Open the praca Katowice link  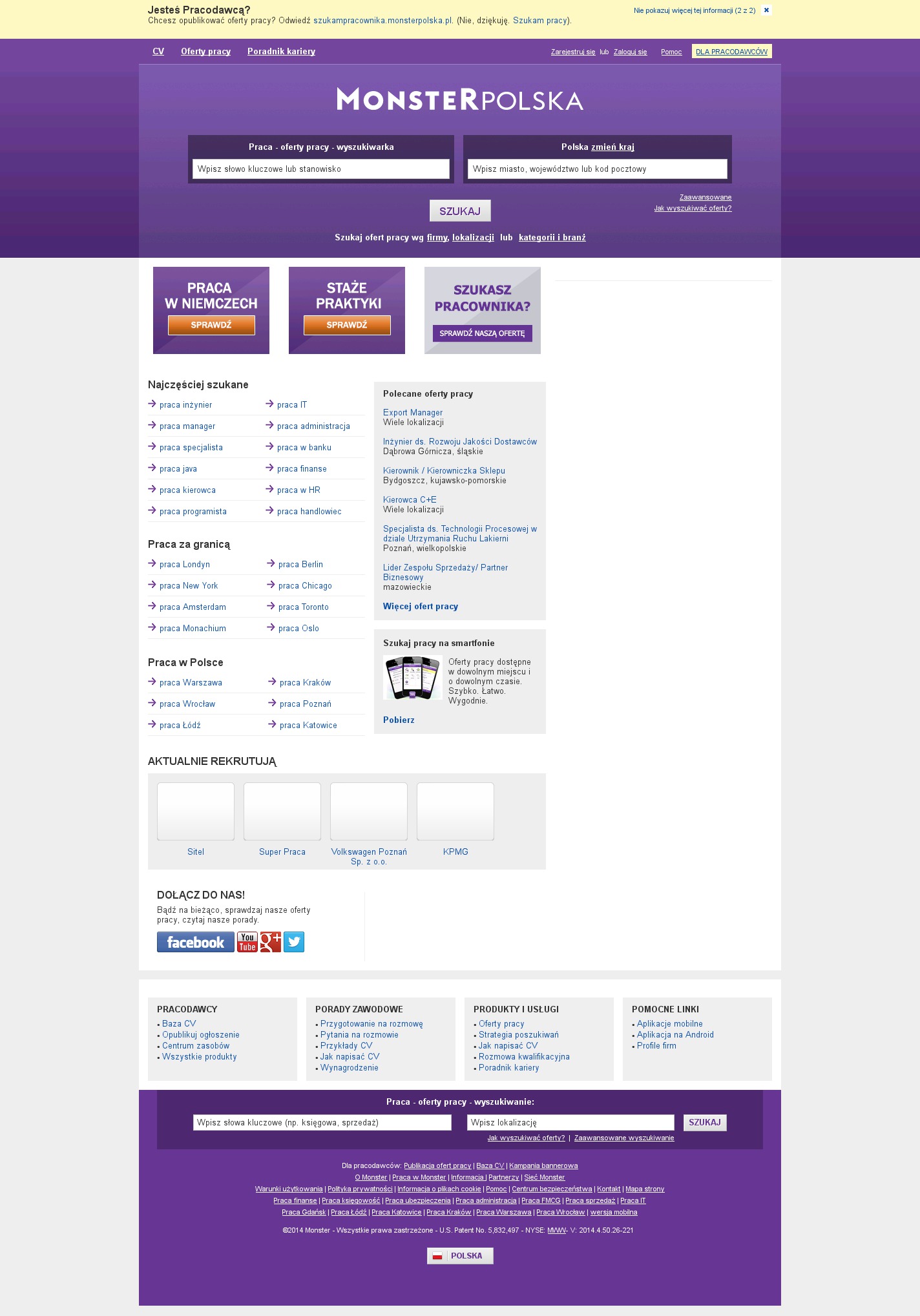coord(308,726)
